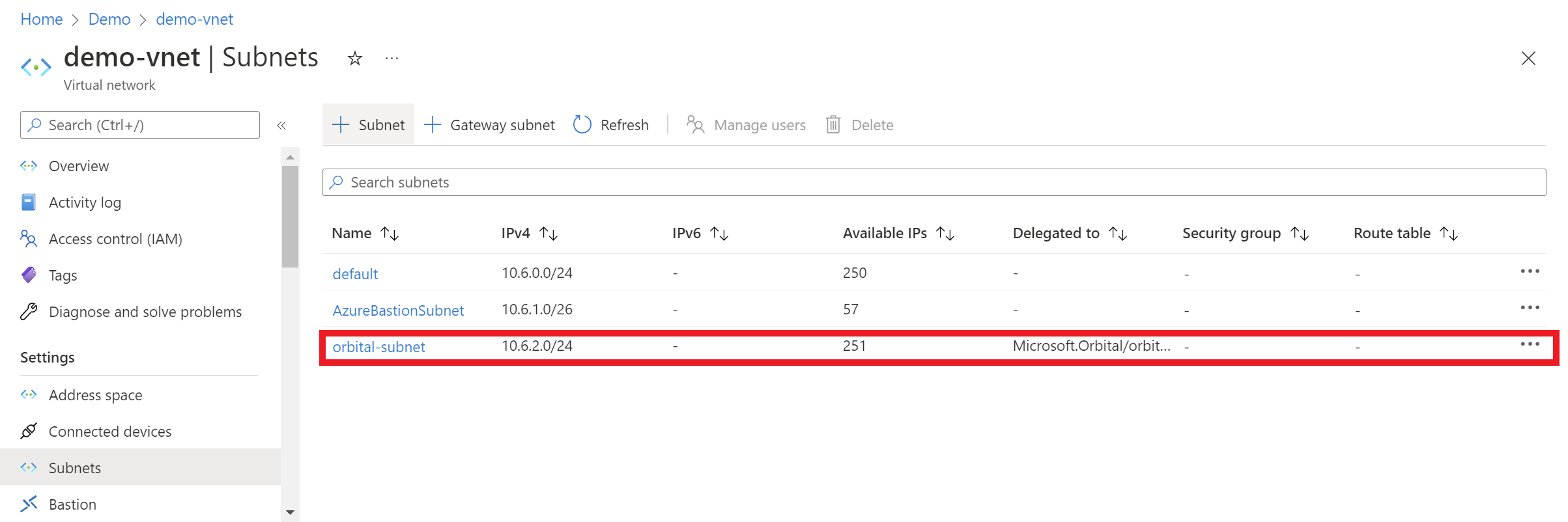Image resolution: width=1568 pixels, height=522 pixels.
Task: Open the header ellipsis more menu
Action: (x=392, y=58)
